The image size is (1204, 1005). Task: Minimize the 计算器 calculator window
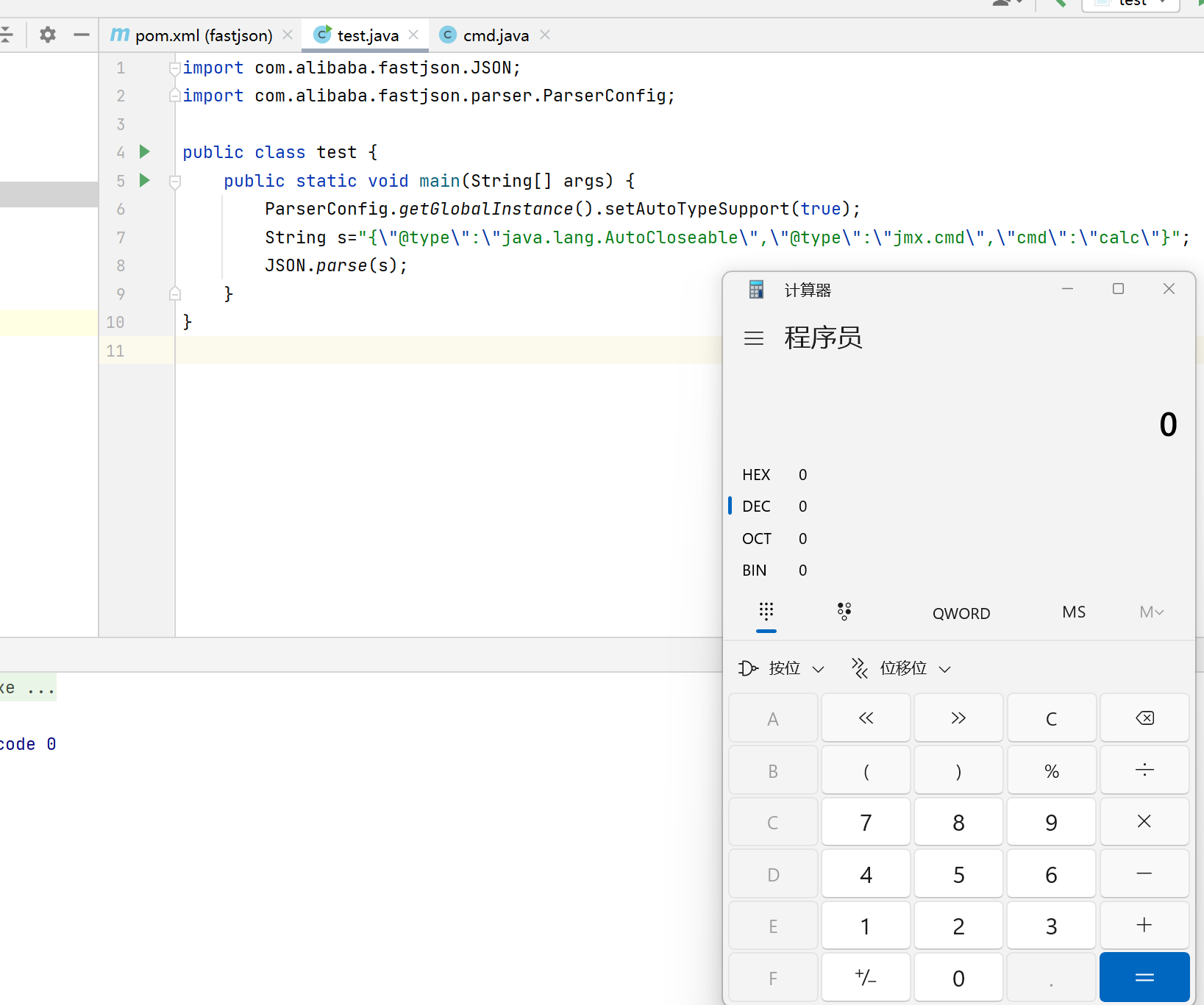(x=1067, y=289)
